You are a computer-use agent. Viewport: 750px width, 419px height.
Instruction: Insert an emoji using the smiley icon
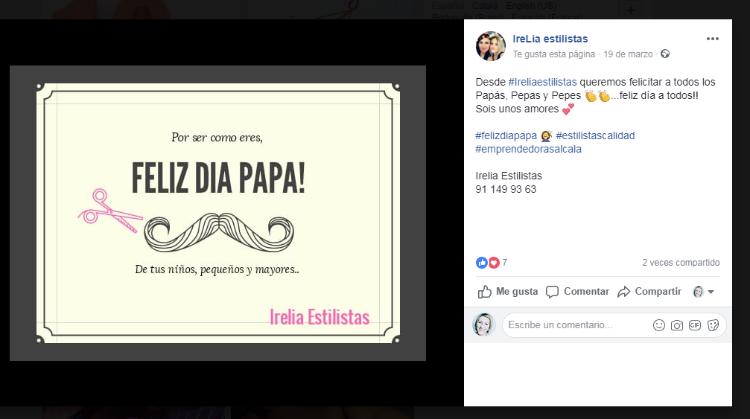[659, 325]
